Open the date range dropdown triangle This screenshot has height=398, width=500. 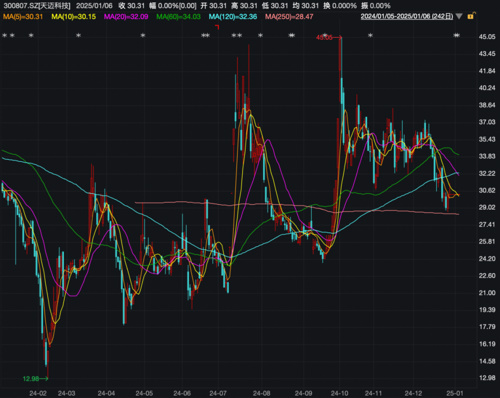click(459, 16)
